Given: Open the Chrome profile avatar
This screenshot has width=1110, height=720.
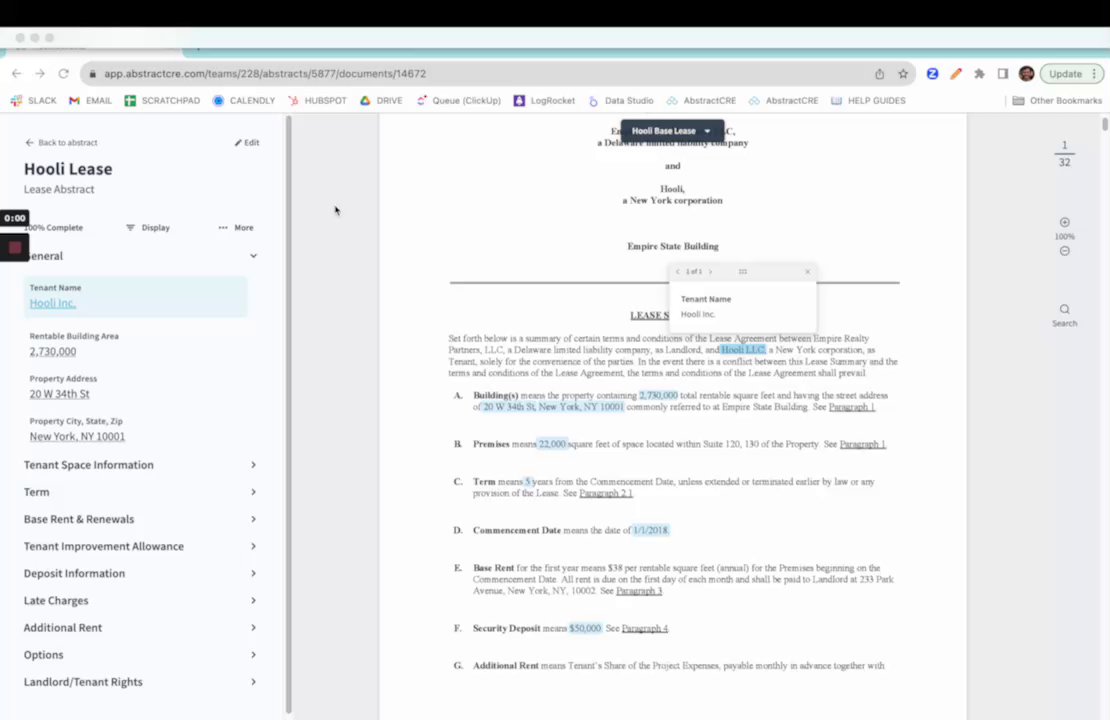Looking at the screenshot, I should [1026, 74].
